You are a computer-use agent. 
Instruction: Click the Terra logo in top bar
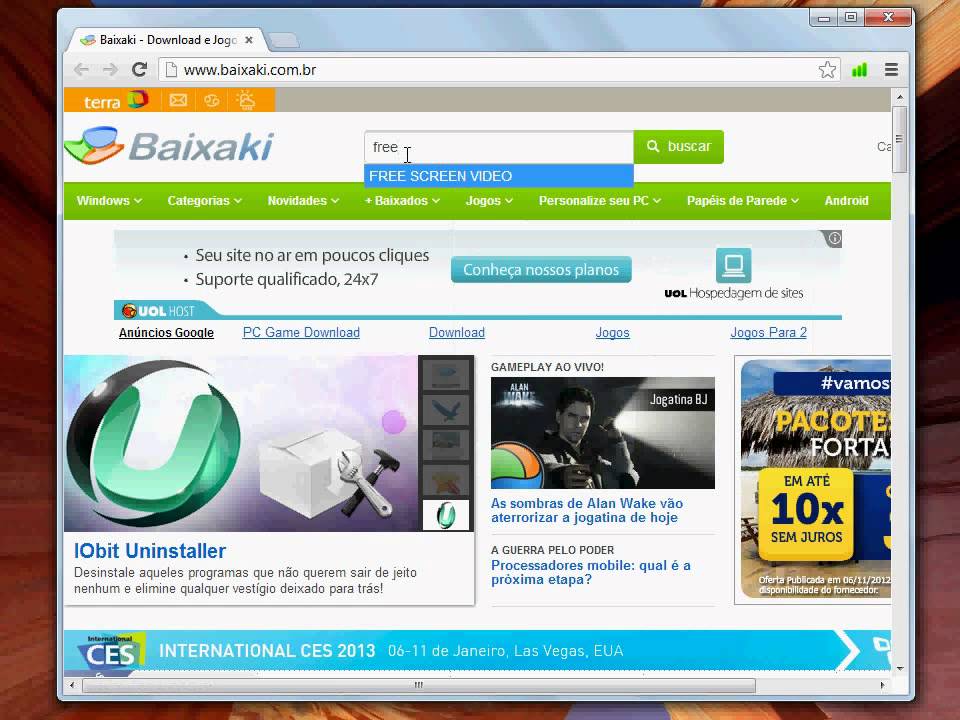pos(115,100)
